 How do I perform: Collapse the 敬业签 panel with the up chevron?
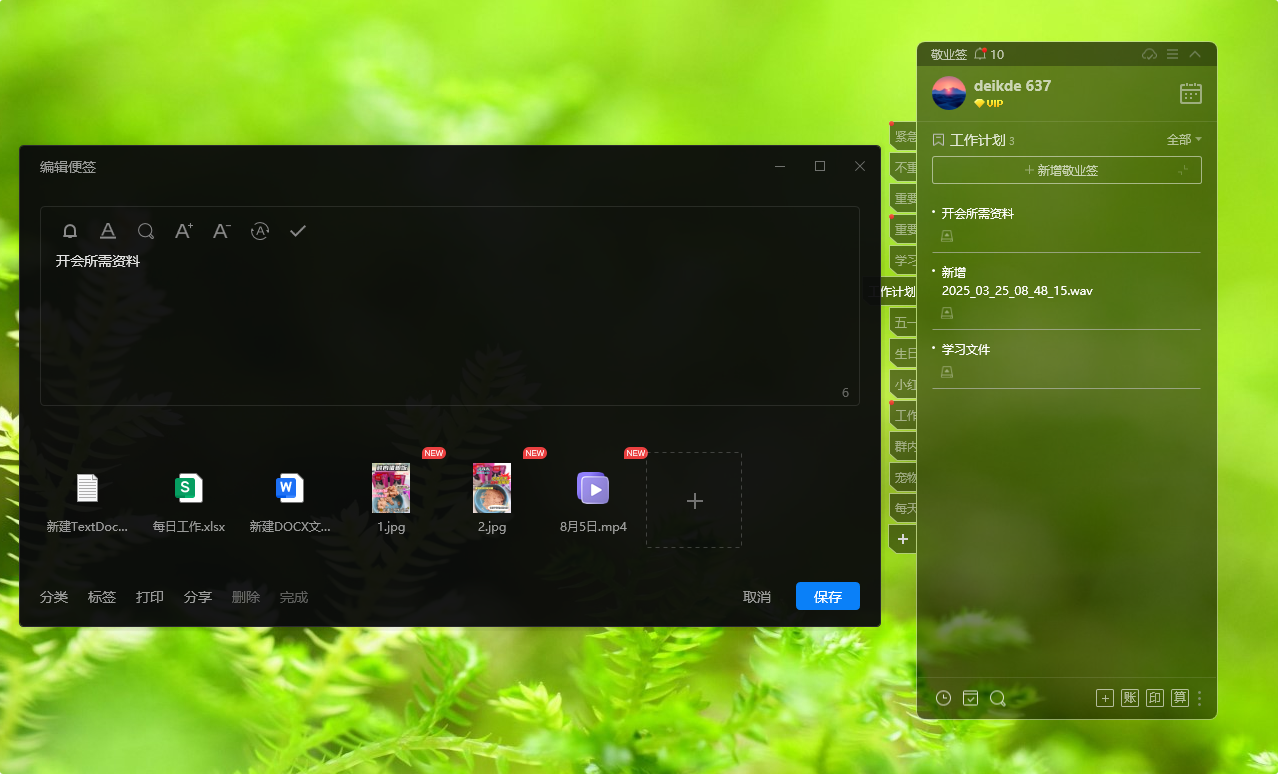[1195, 54]
